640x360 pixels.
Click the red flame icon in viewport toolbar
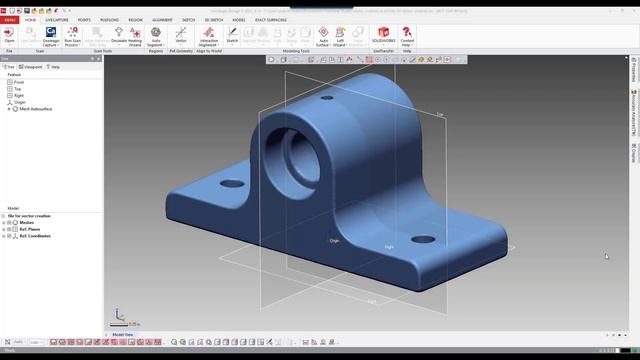[349, 60]
